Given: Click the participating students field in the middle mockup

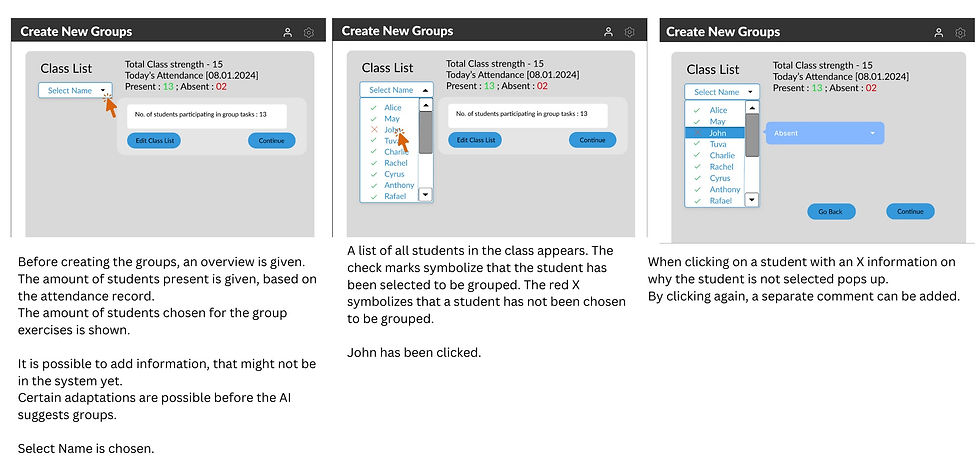Looking at the screenshot, I should (528, 116).
